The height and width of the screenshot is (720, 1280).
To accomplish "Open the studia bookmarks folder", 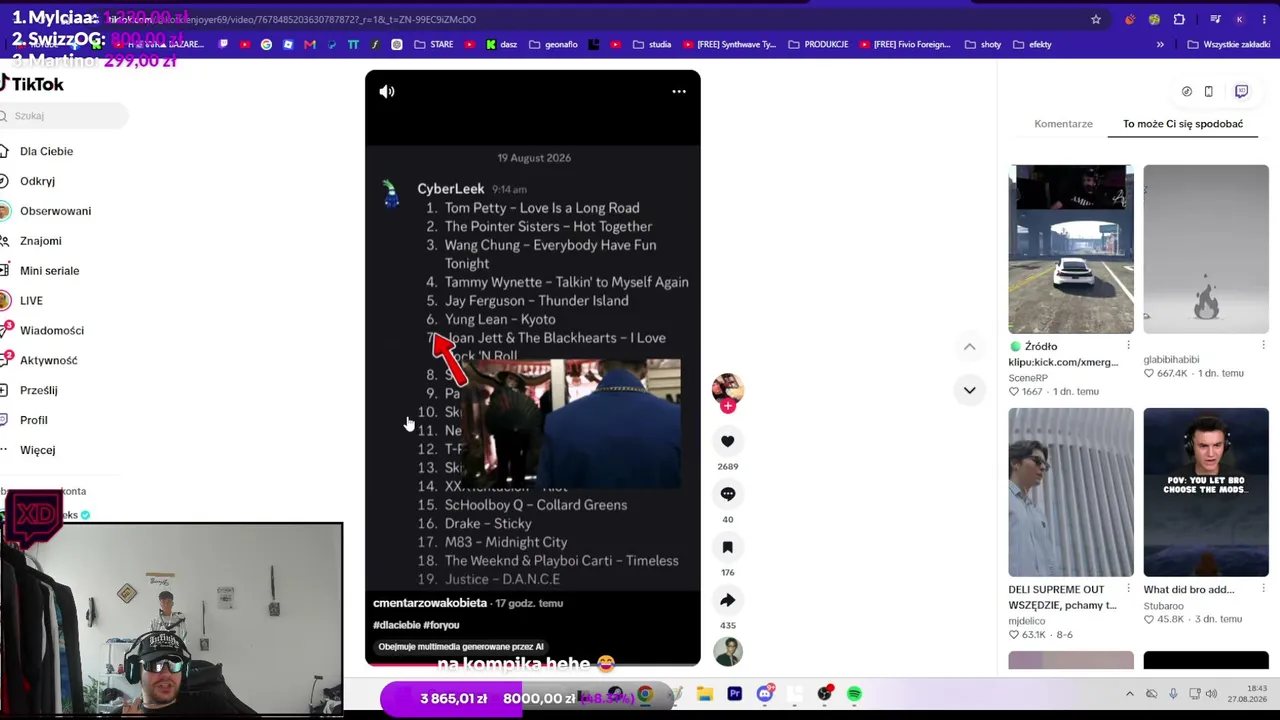I will click(x=652, y=44).
